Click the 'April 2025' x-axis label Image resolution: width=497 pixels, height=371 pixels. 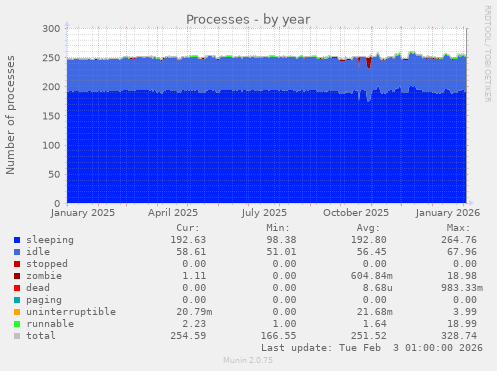[x=173, y=213]
